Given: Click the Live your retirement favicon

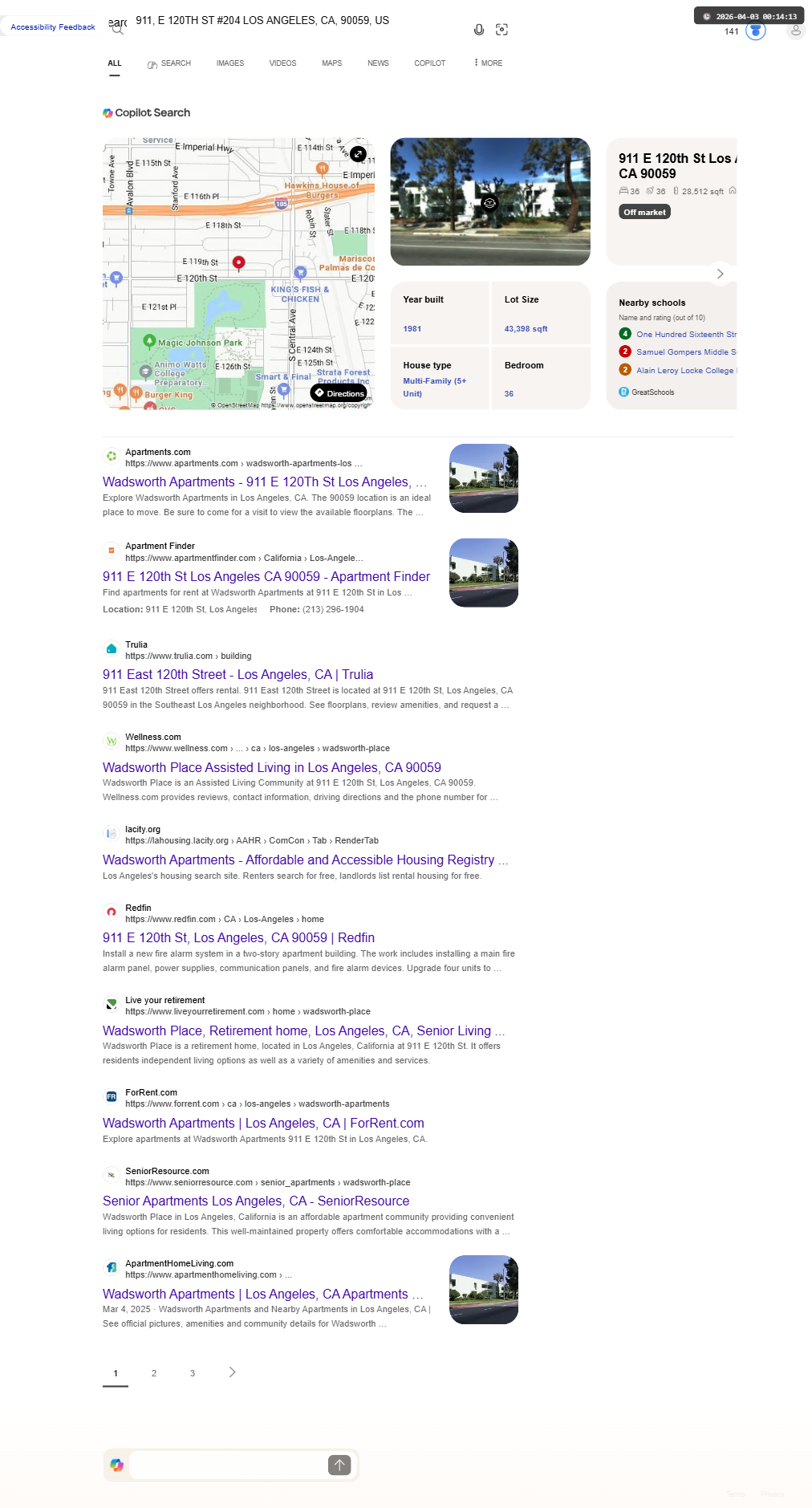Looking at the screenshot, I should [x=112, y=1005].
